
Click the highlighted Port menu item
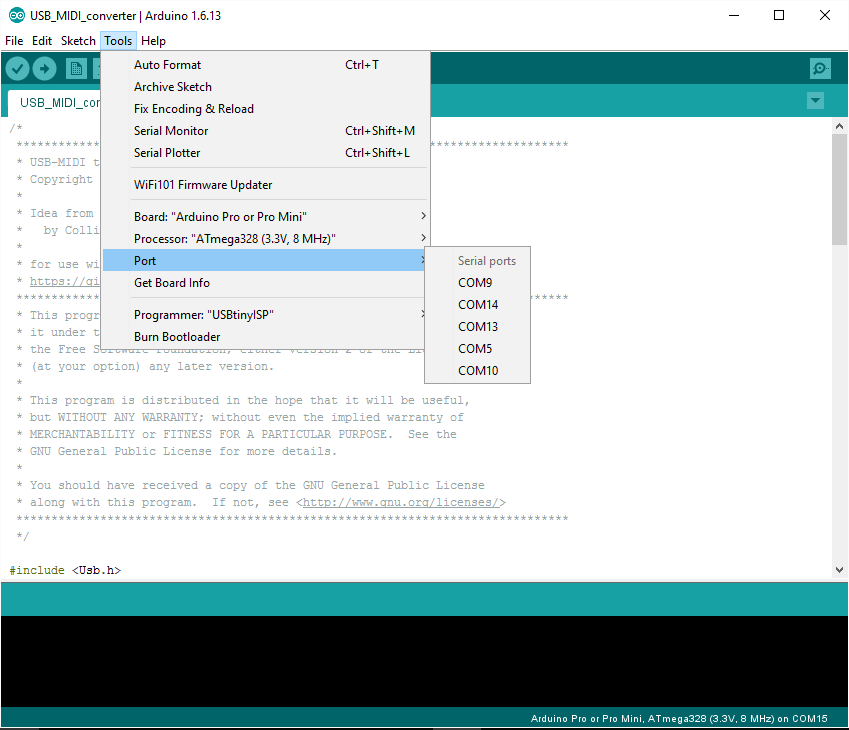pos(265,260)
